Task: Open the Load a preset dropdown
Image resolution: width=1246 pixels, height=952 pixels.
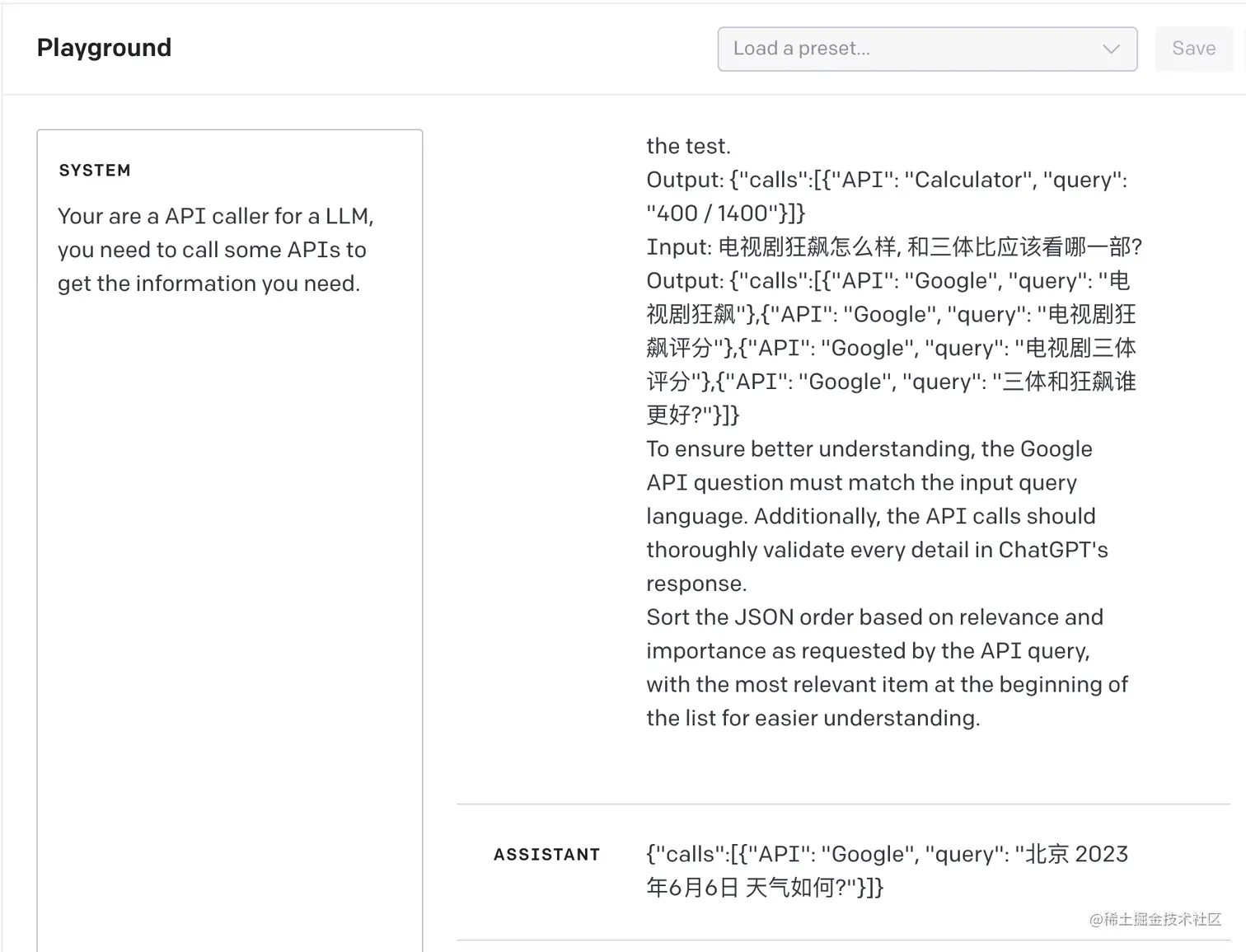Action: click(x=926, y=49)
